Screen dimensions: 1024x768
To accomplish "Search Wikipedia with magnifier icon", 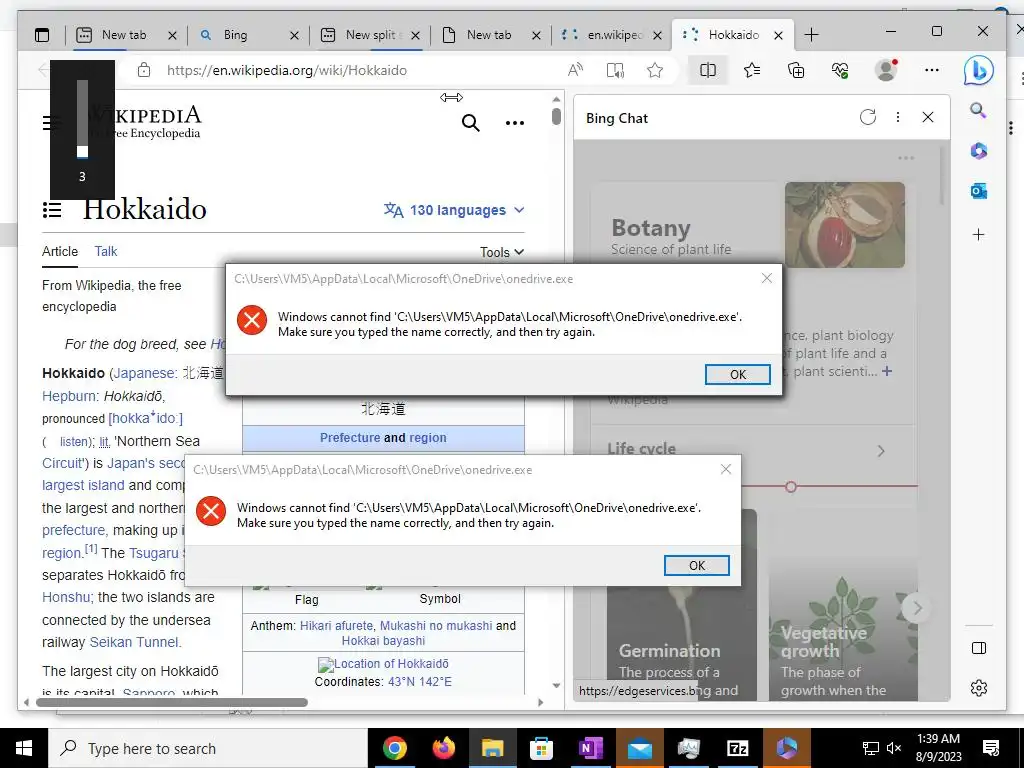I will point(471,122).
